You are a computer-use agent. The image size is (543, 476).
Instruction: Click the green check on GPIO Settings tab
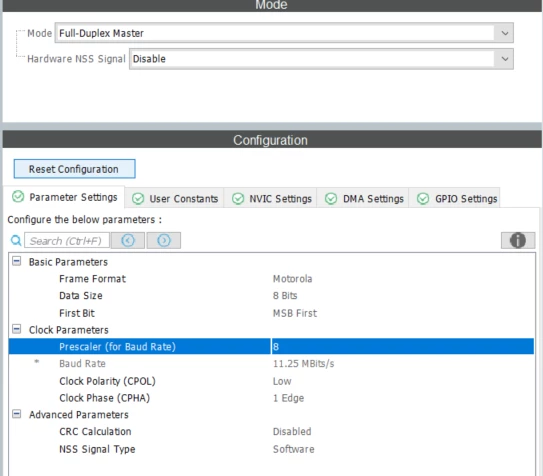point(423,199)
